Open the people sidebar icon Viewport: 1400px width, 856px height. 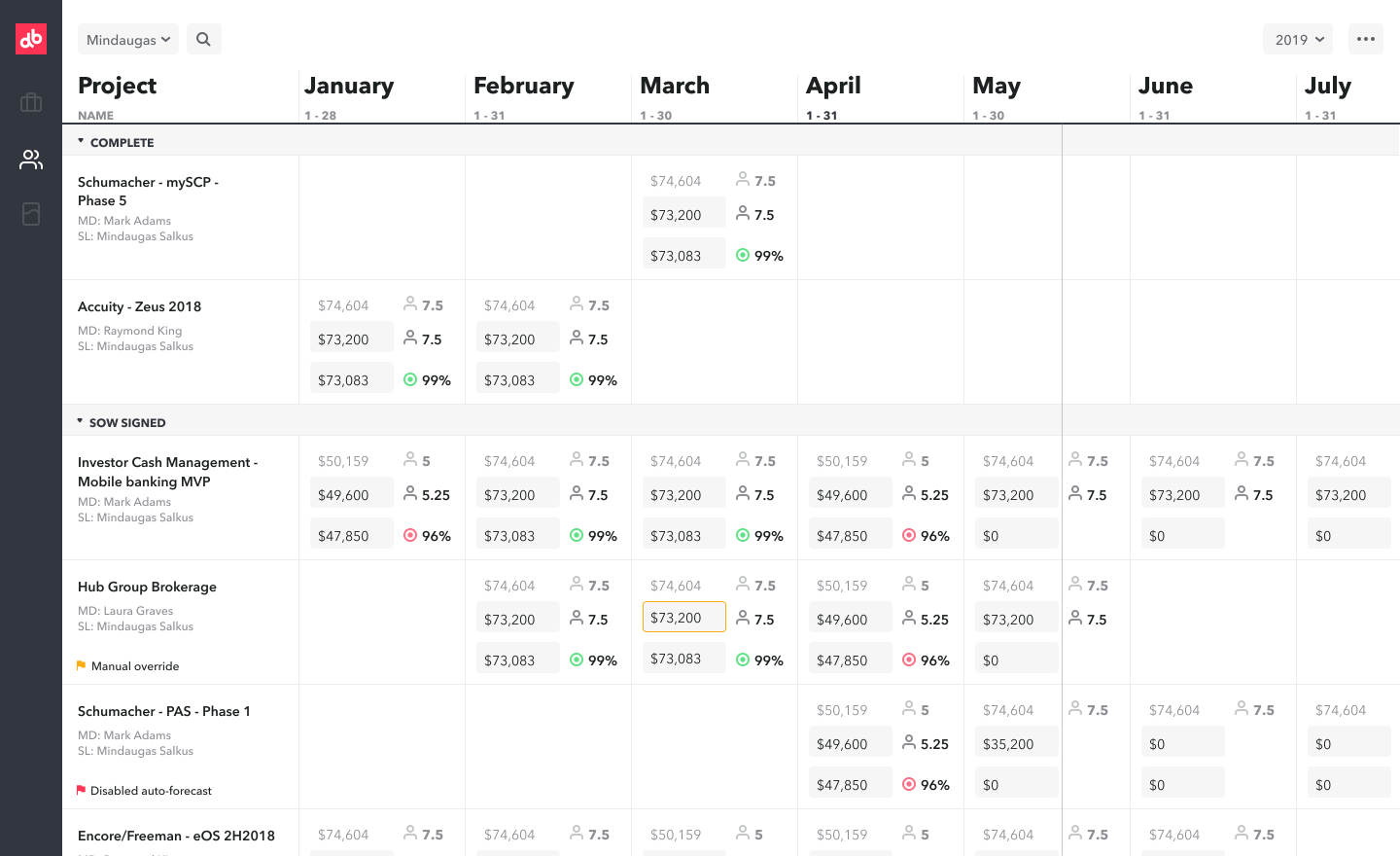click(31, 160)
